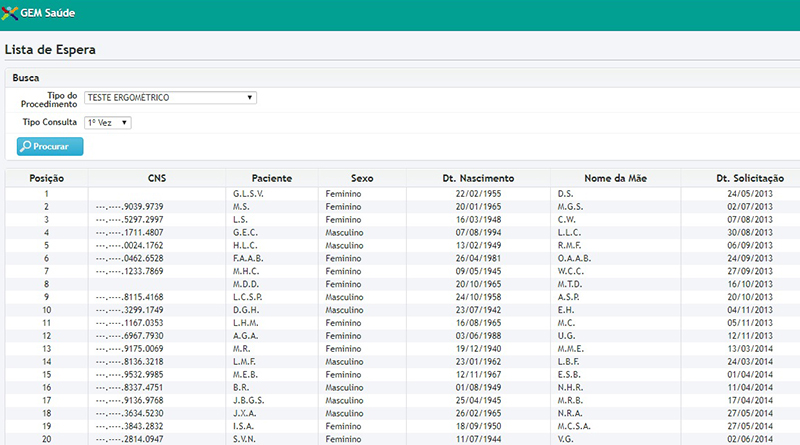Click request date 02/06/2014

click(750, 439)
